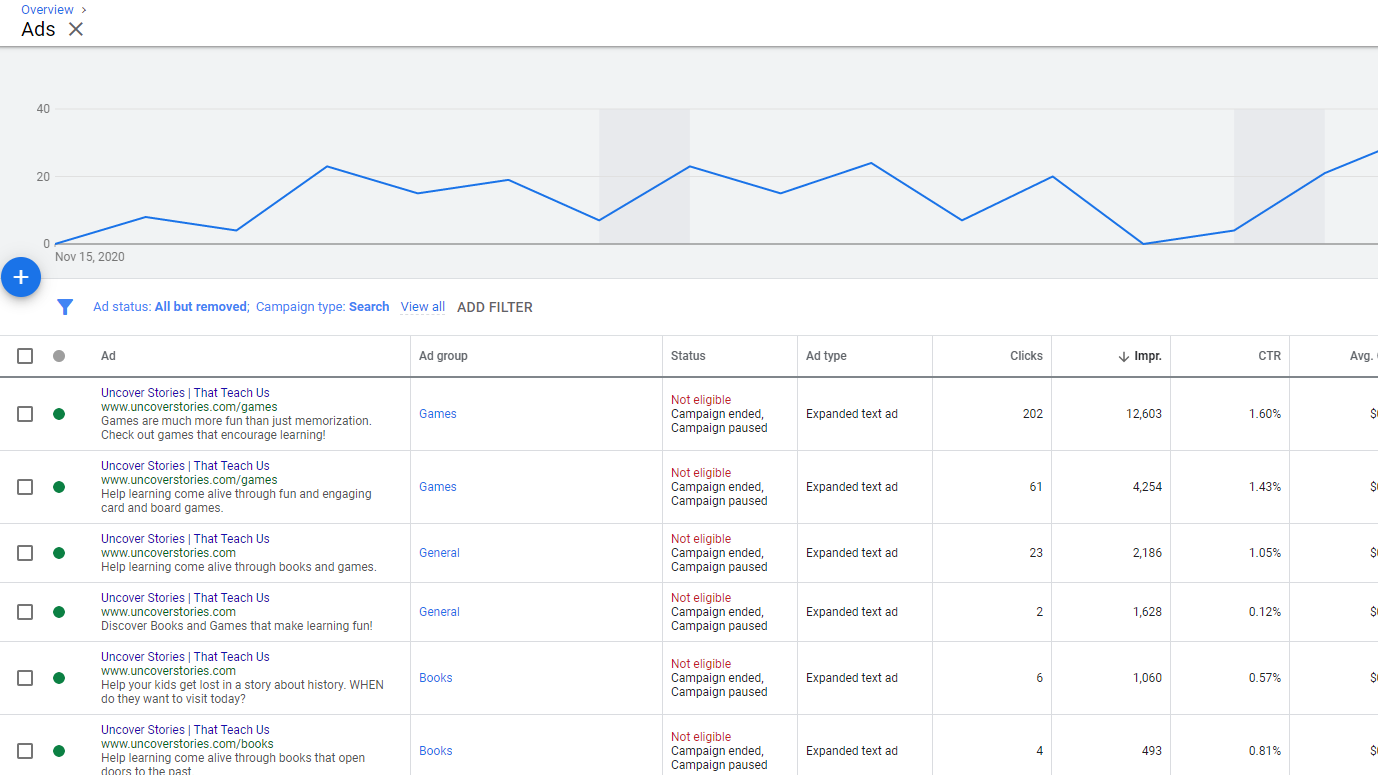This screenshot has width=1378, height=775.
Task: Click the 0.12% CTR value
Action: pos(1265,612)
